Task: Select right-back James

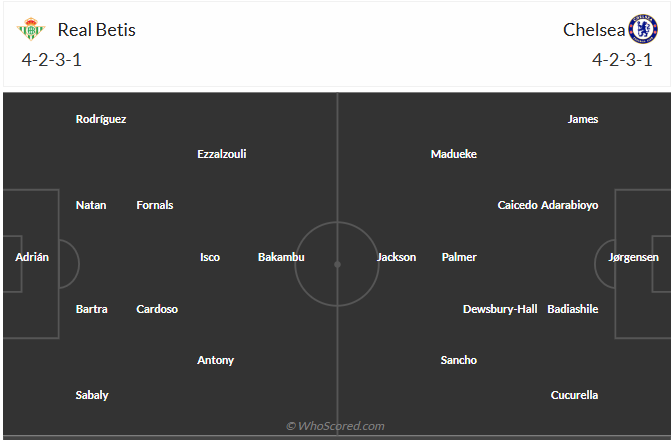Action: point(583,119)
